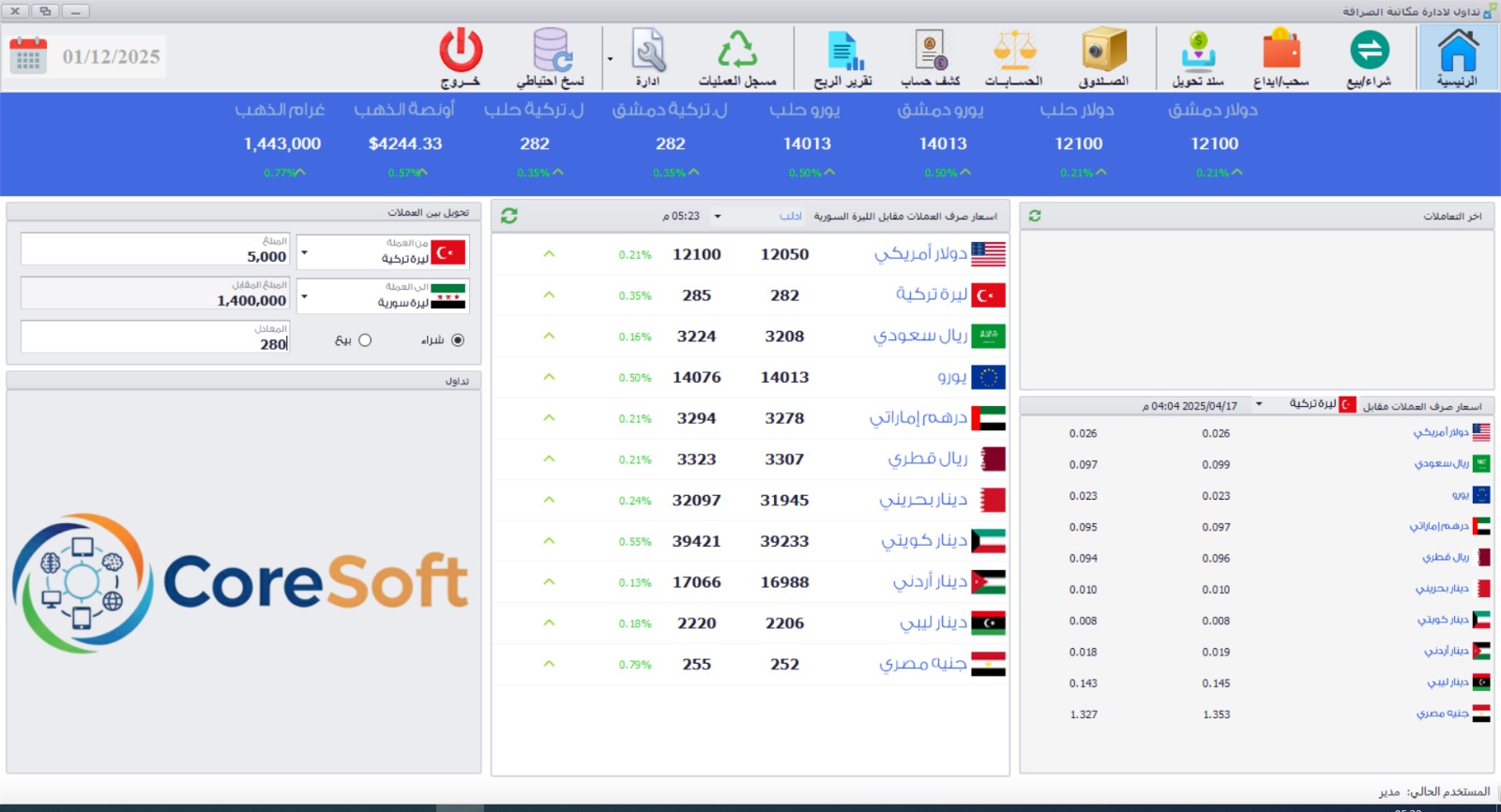The image size is (1501, 812).
Task: Expand the from-currency (من العملة) dropdown
Action: (x=304, y=253)
